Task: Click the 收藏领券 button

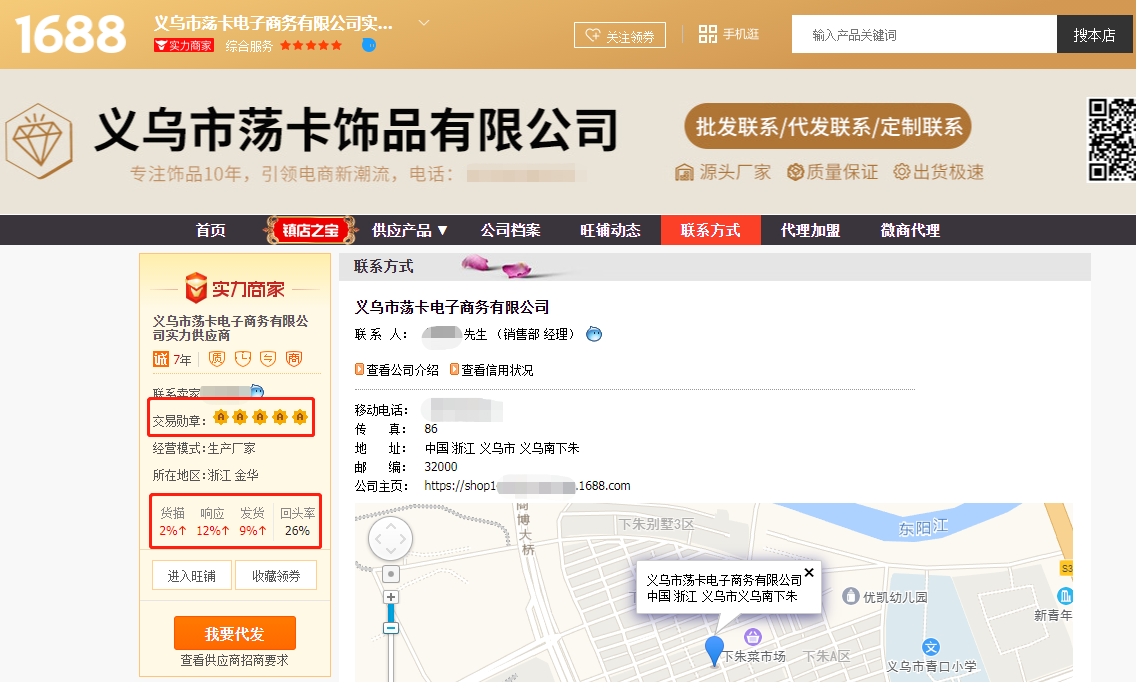Action: coord(276,575)
